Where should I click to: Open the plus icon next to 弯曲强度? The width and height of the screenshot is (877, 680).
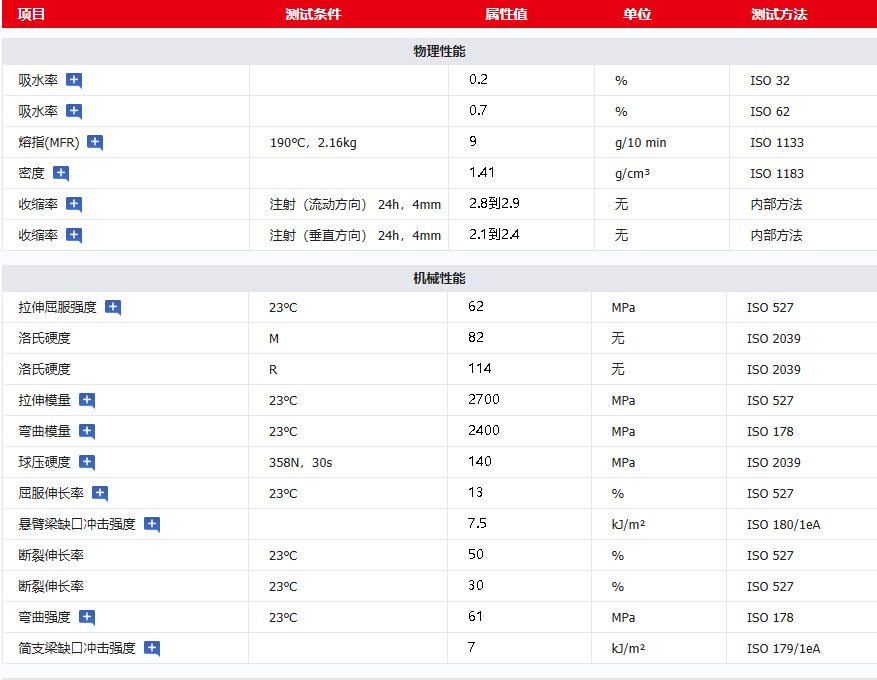(x=87, y=617)
